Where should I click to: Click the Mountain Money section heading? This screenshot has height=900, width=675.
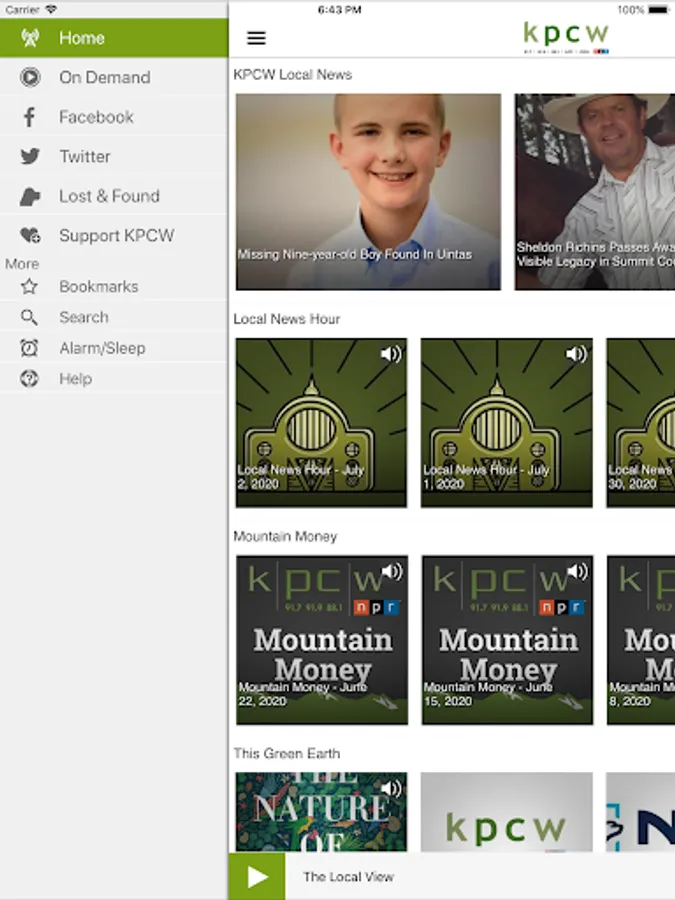285,537
